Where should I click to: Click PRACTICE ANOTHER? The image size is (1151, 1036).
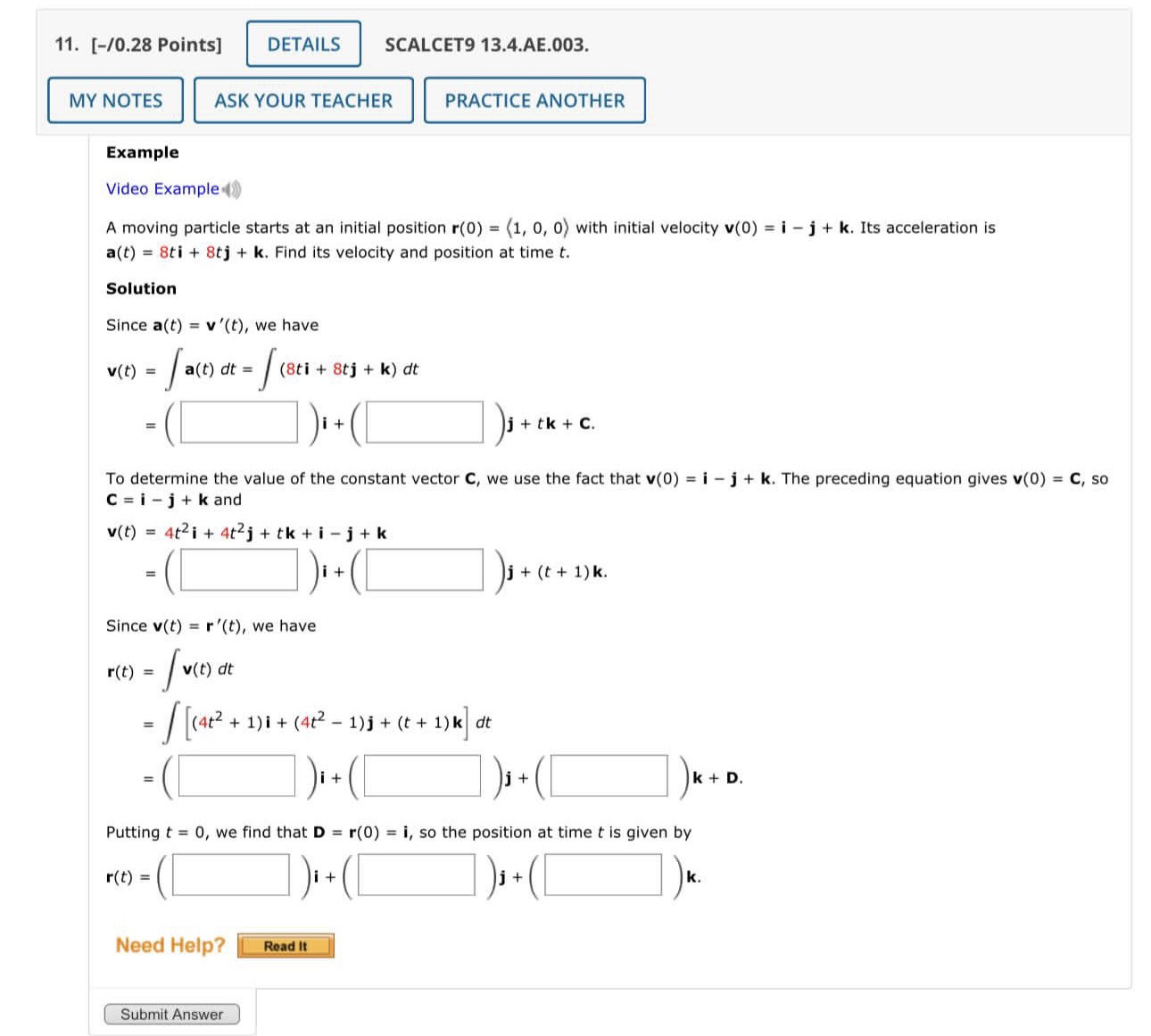click(534, 100)
